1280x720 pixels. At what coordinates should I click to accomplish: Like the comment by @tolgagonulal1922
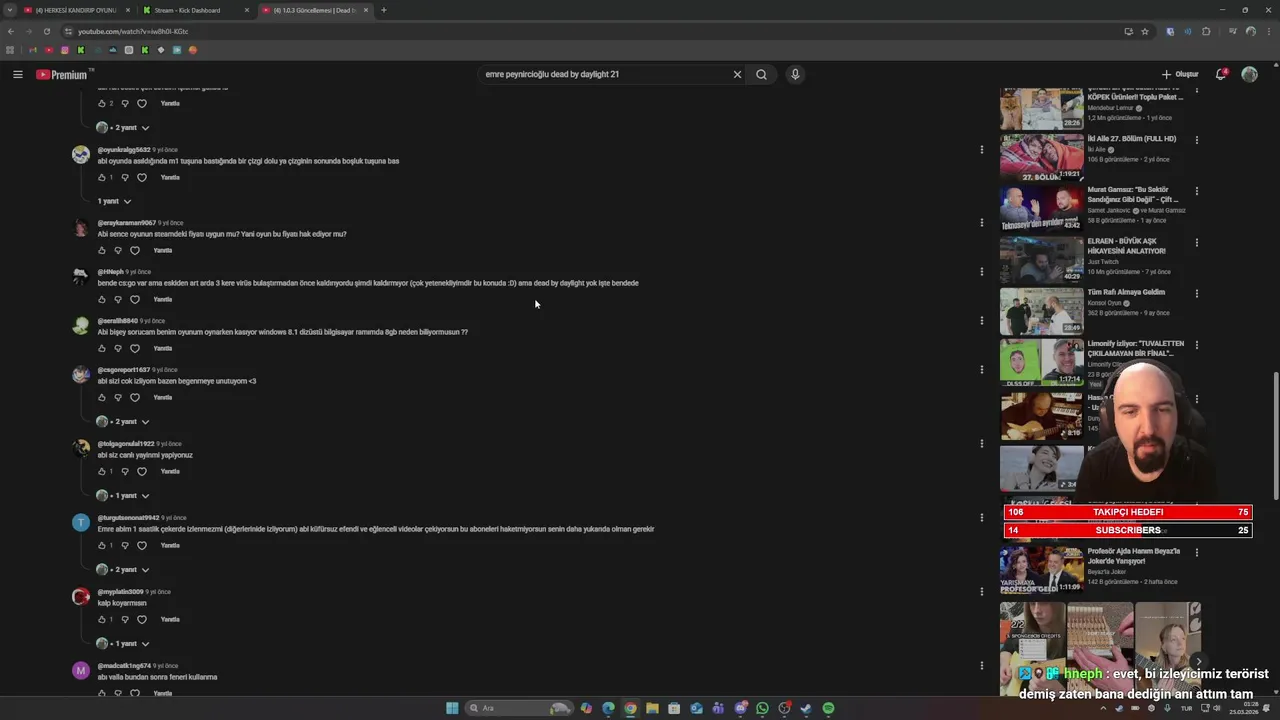coord(101,471)
